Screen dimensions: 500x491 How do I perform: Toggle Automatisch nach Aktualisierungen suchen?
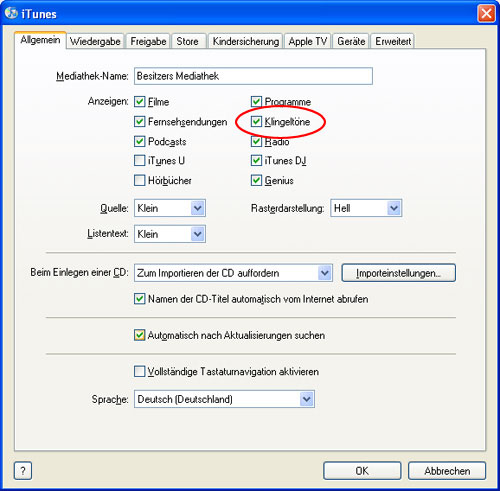coord(139,335)
